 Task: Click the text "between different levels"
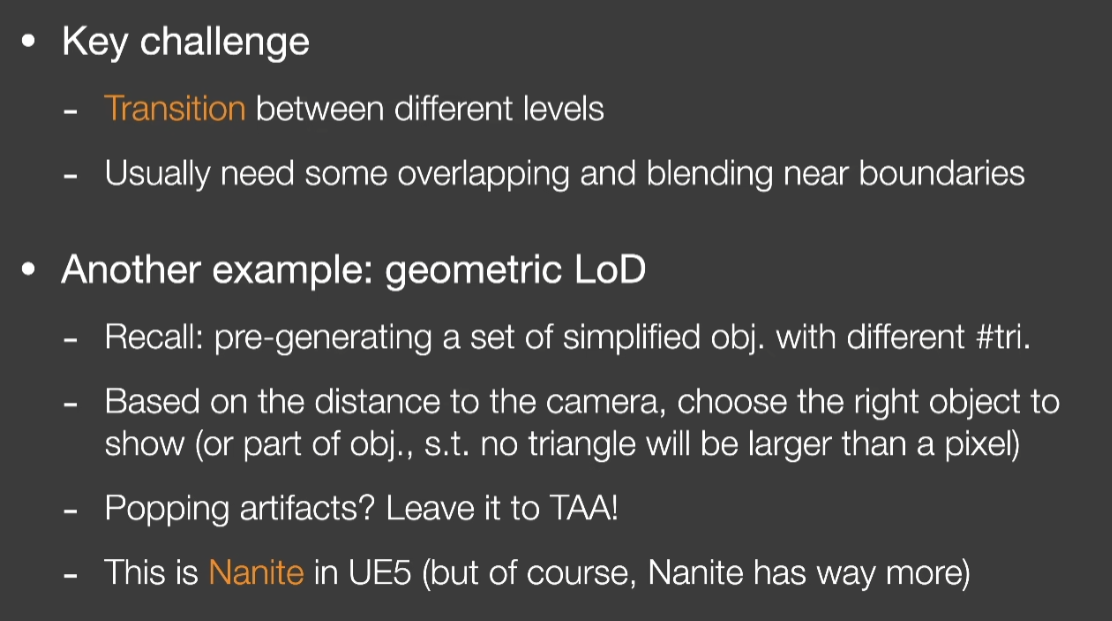(x=430, y=109)
